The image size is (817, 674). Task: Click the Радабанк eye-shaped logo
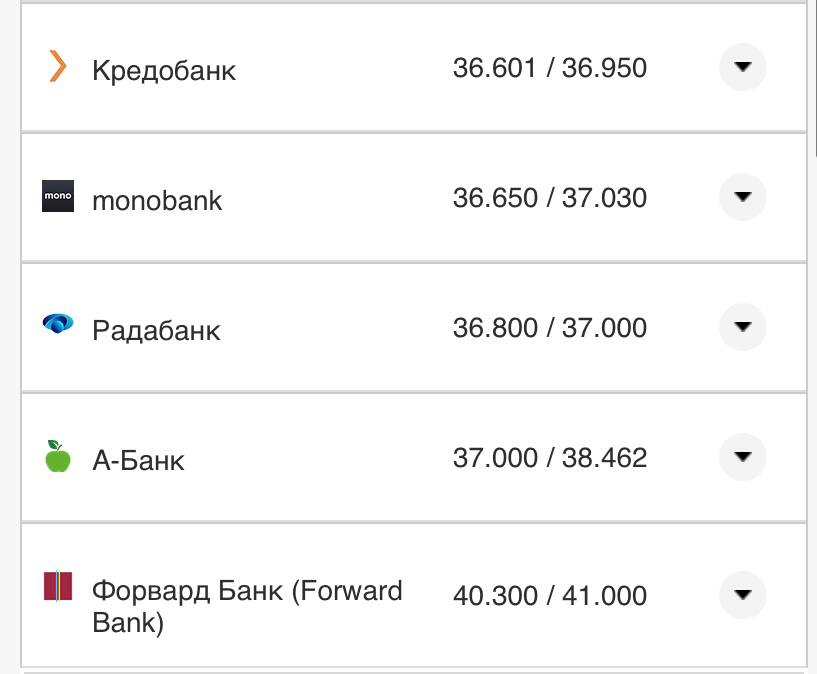(x=56, y=324)
